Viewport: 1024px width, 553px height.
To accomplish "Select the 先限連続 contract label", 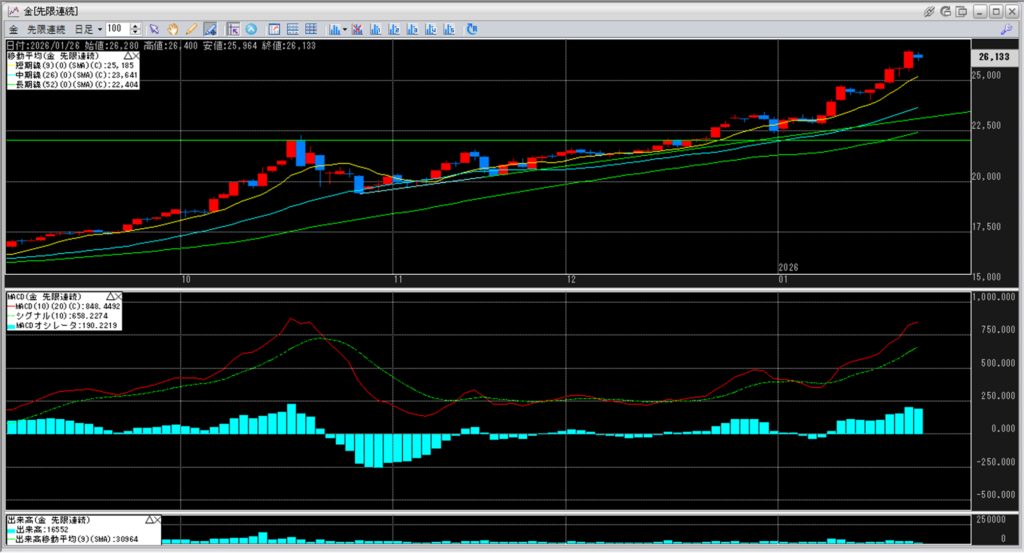I will [45, 29].
